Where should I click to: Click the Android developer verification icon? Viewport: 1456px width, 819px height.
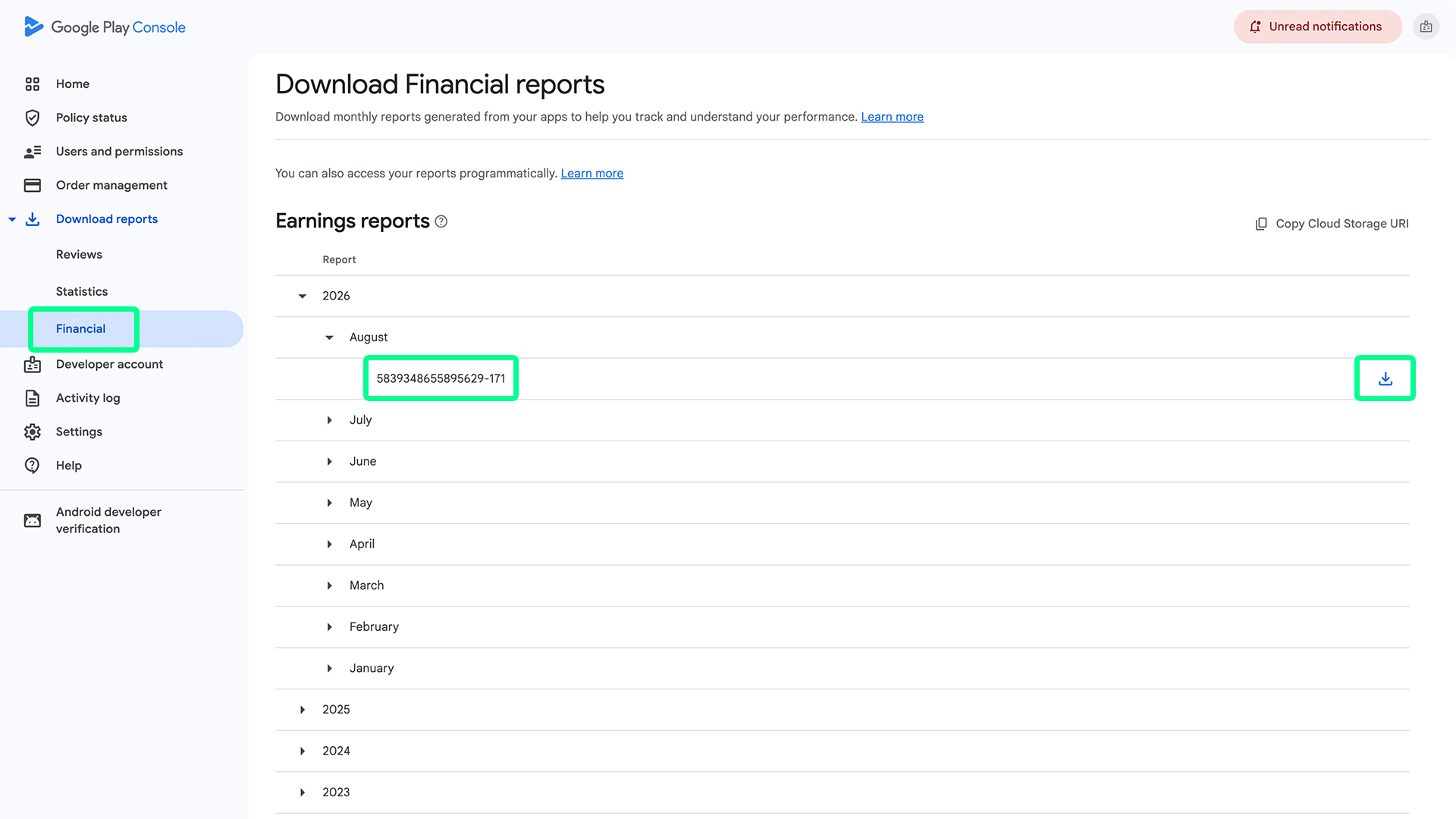point(32,520)
